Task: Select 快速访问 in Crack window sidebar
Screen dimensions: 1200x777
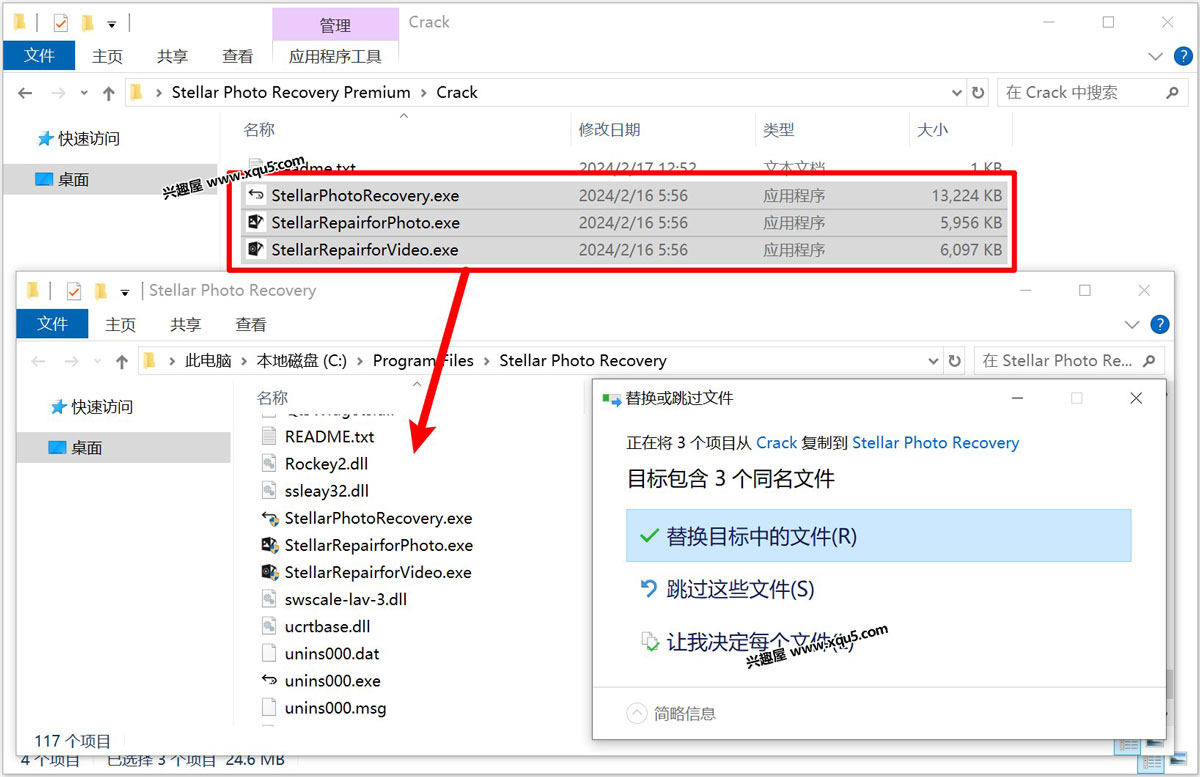Action: click(x=88, y=138)
